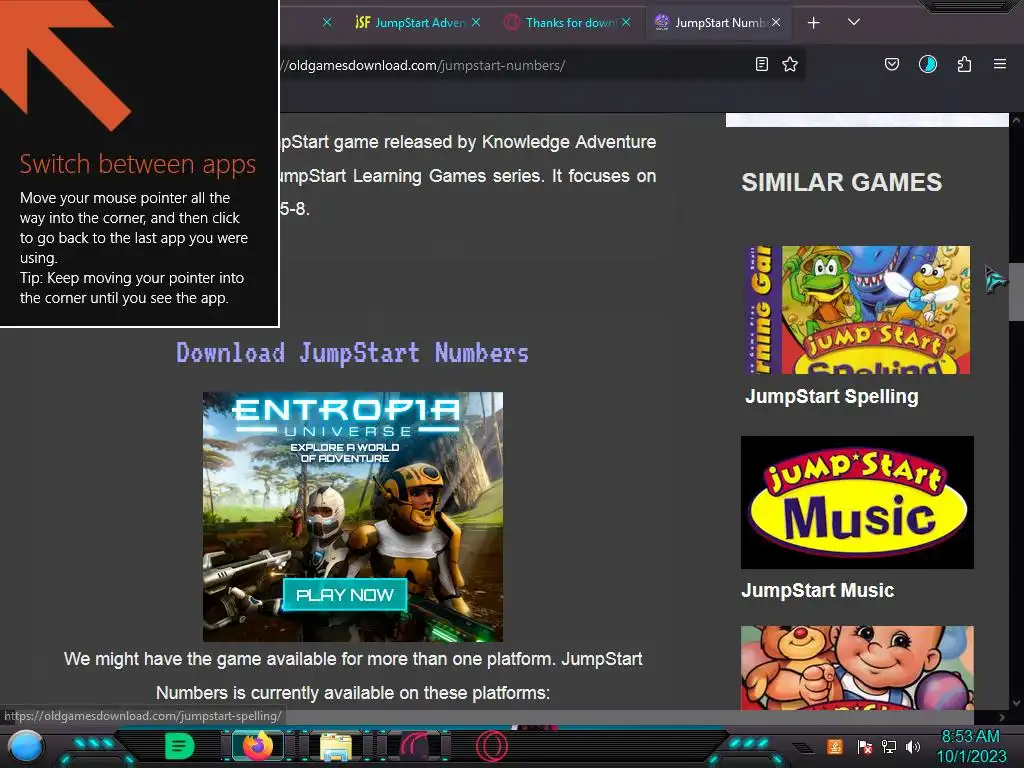Close the Thanks for downl tab
Viewport: 1024px width, 768px height.
(626, 22)
